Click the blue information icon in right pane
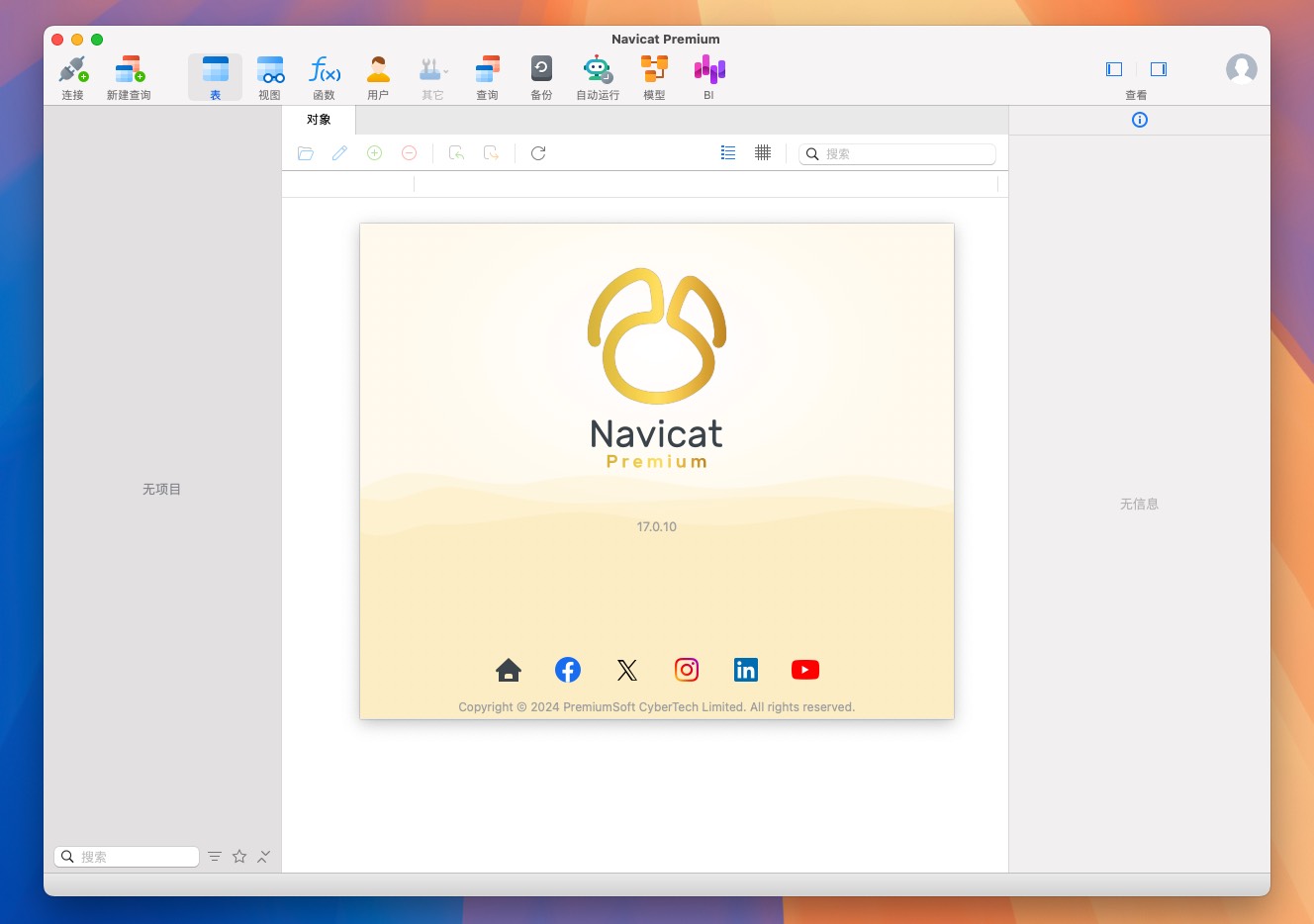Screen dimensions: 1314x924 pos(1140,120)
